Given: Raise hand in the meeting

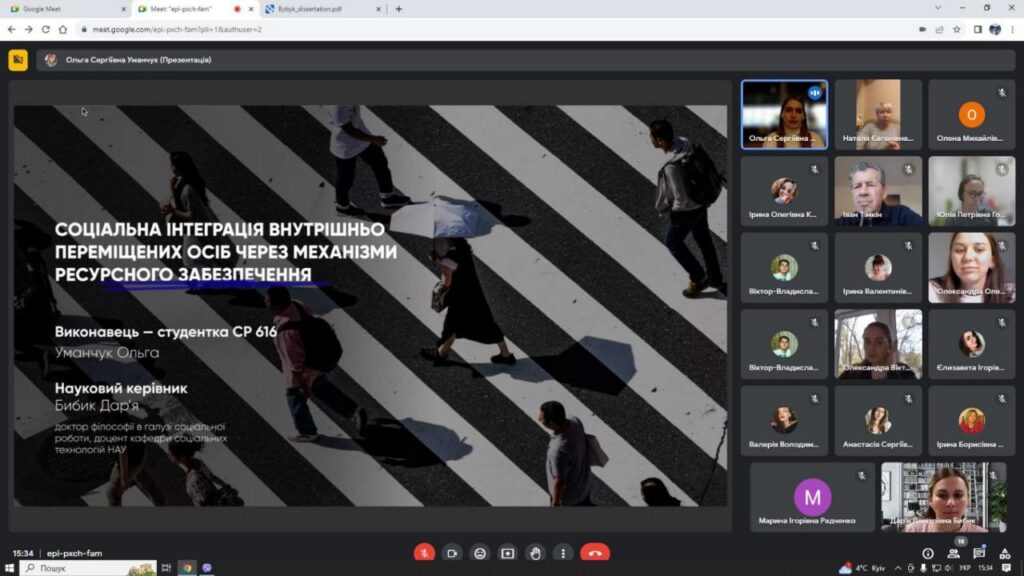Looking at the screenshot, I should [536, 553].
